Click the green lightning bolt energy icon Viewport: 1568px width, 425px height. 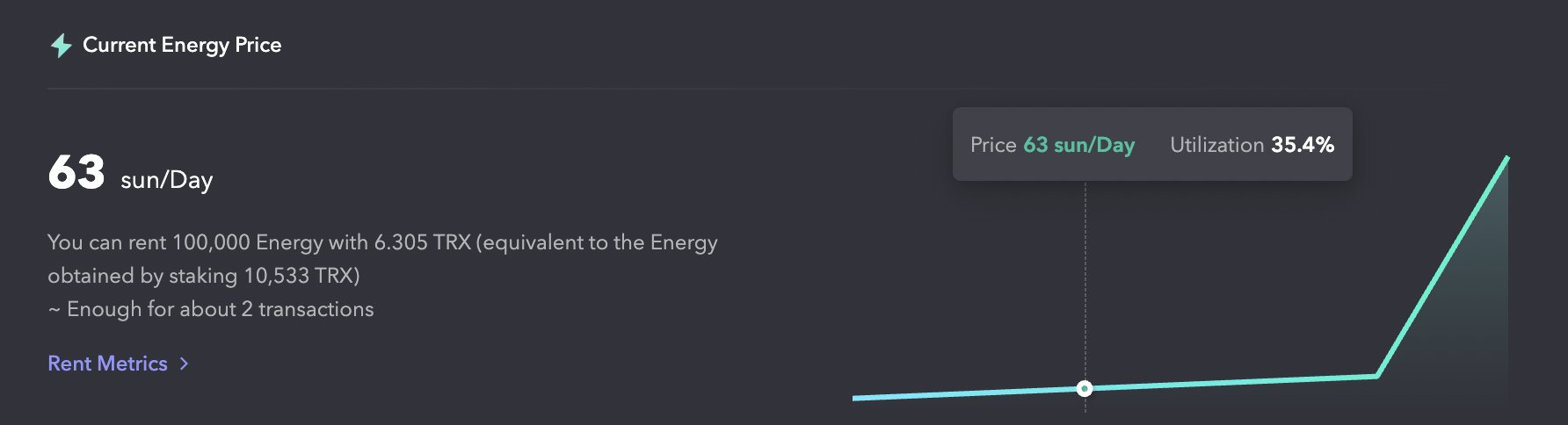click(61, 46)
